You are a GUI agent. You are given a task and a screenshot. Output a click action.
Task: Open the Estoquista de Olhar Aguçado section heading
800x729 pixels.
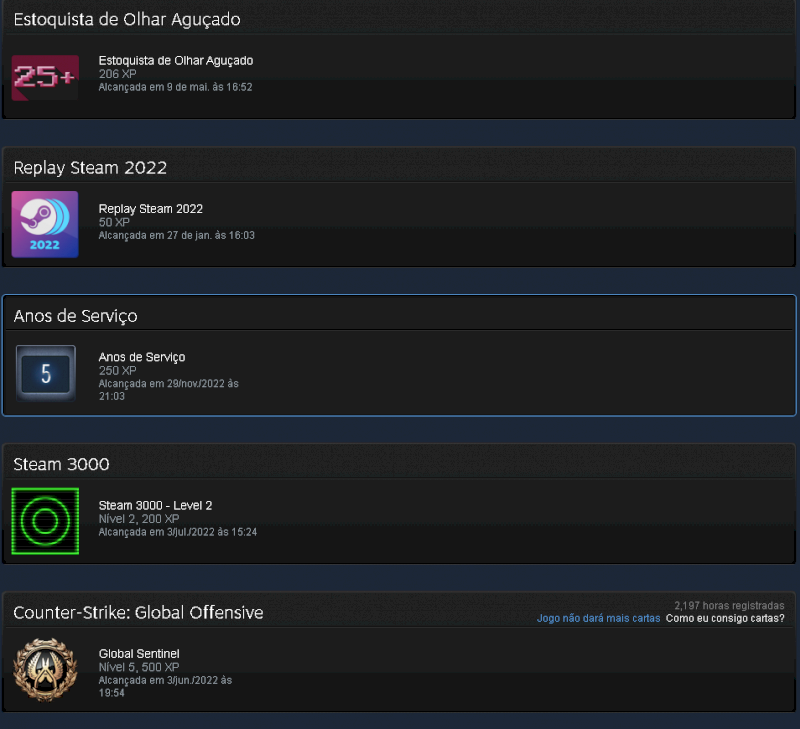pyautogui.click(x=127, y=19)
